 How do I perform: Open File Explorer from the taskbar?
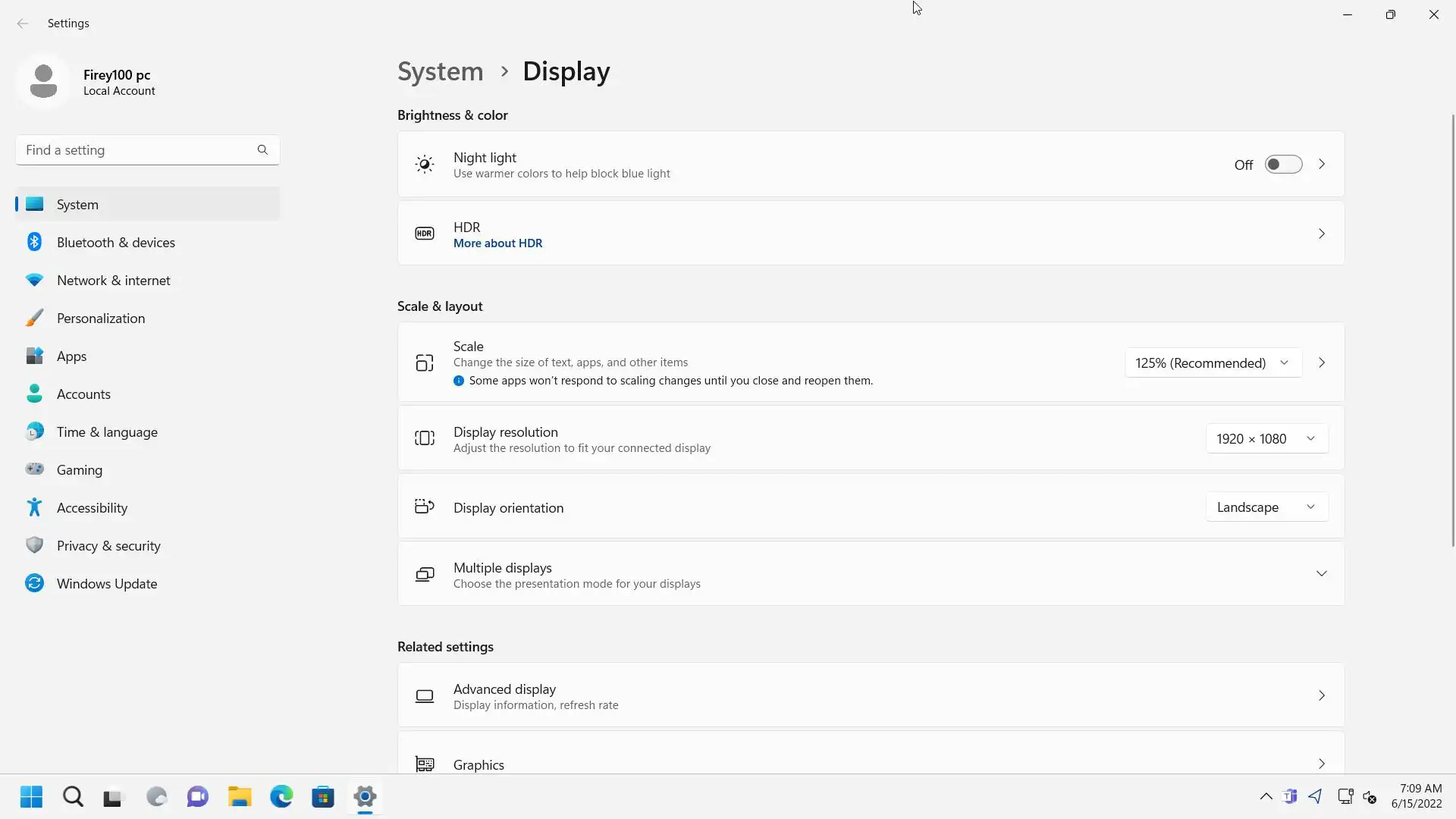[240, 797]
